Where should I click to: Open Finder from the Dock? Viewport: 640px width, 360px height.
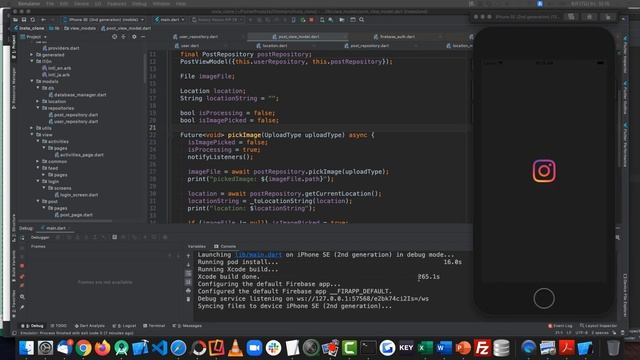point(27,348)
